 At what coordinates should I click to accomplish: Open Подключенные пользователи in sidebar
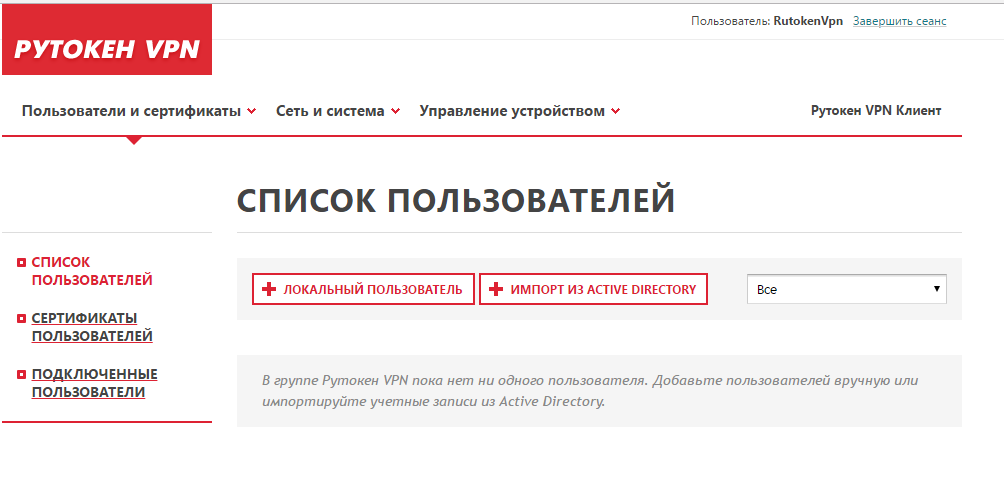[x=95, y=383]
